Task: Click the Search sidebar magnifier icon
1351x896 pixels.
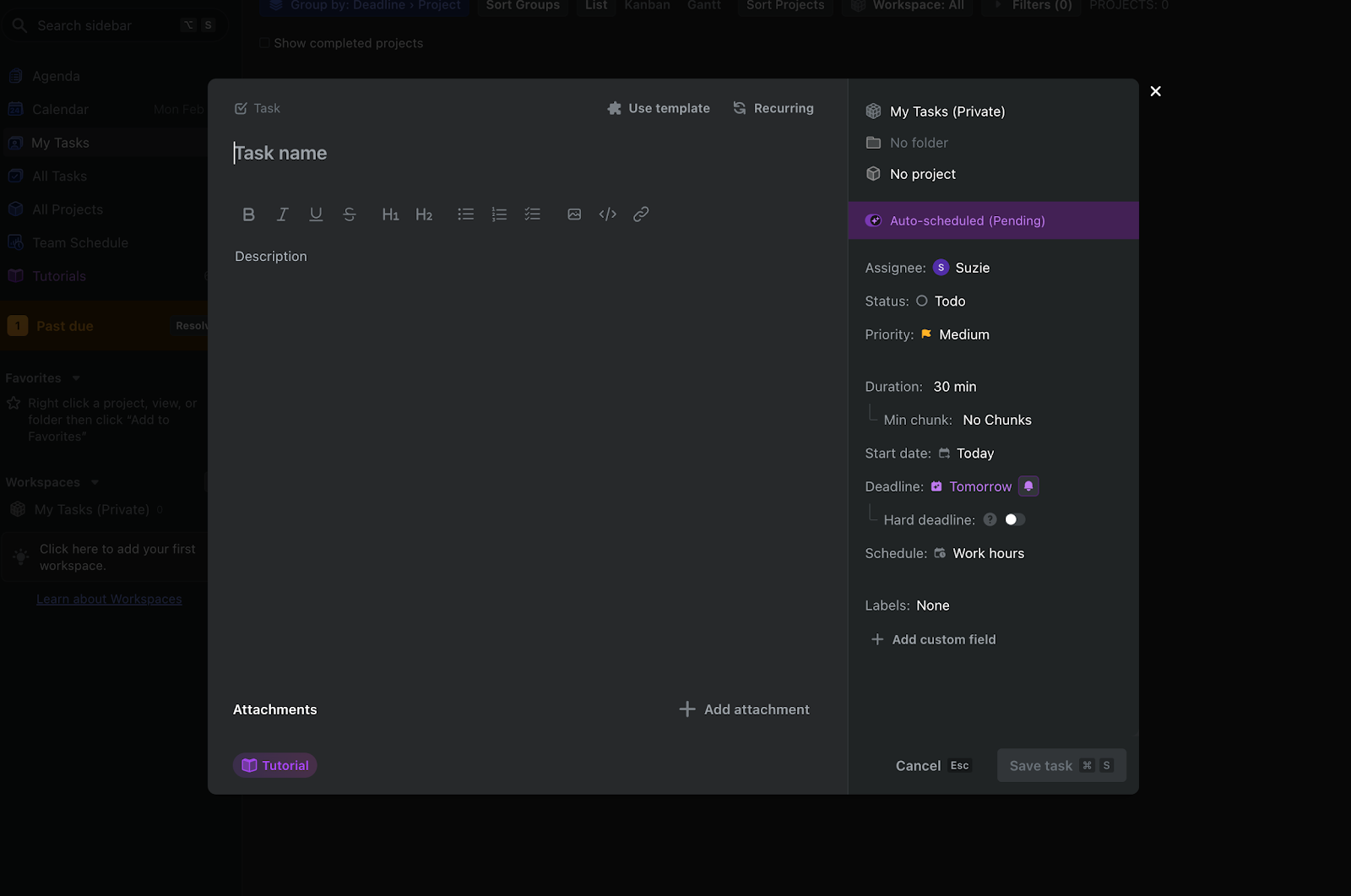Action: (19, 25)
